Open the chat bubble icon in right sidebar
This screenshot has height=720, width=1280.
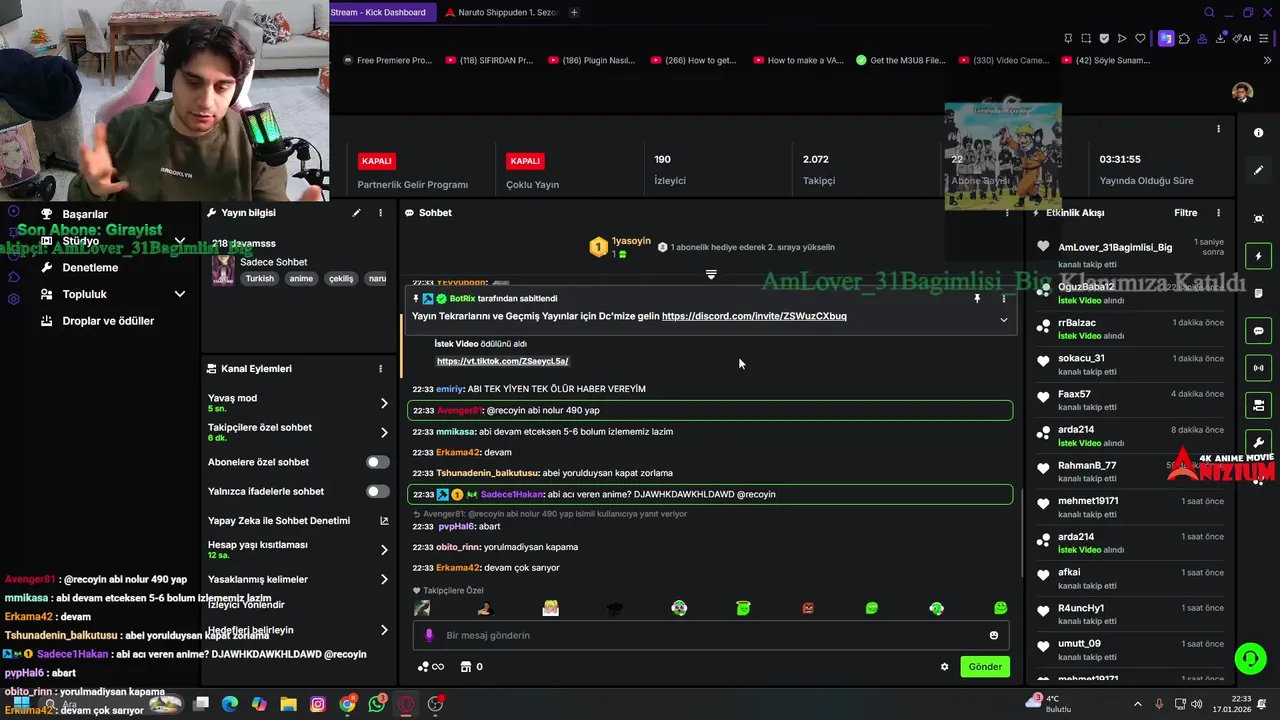pos(1258,331)
